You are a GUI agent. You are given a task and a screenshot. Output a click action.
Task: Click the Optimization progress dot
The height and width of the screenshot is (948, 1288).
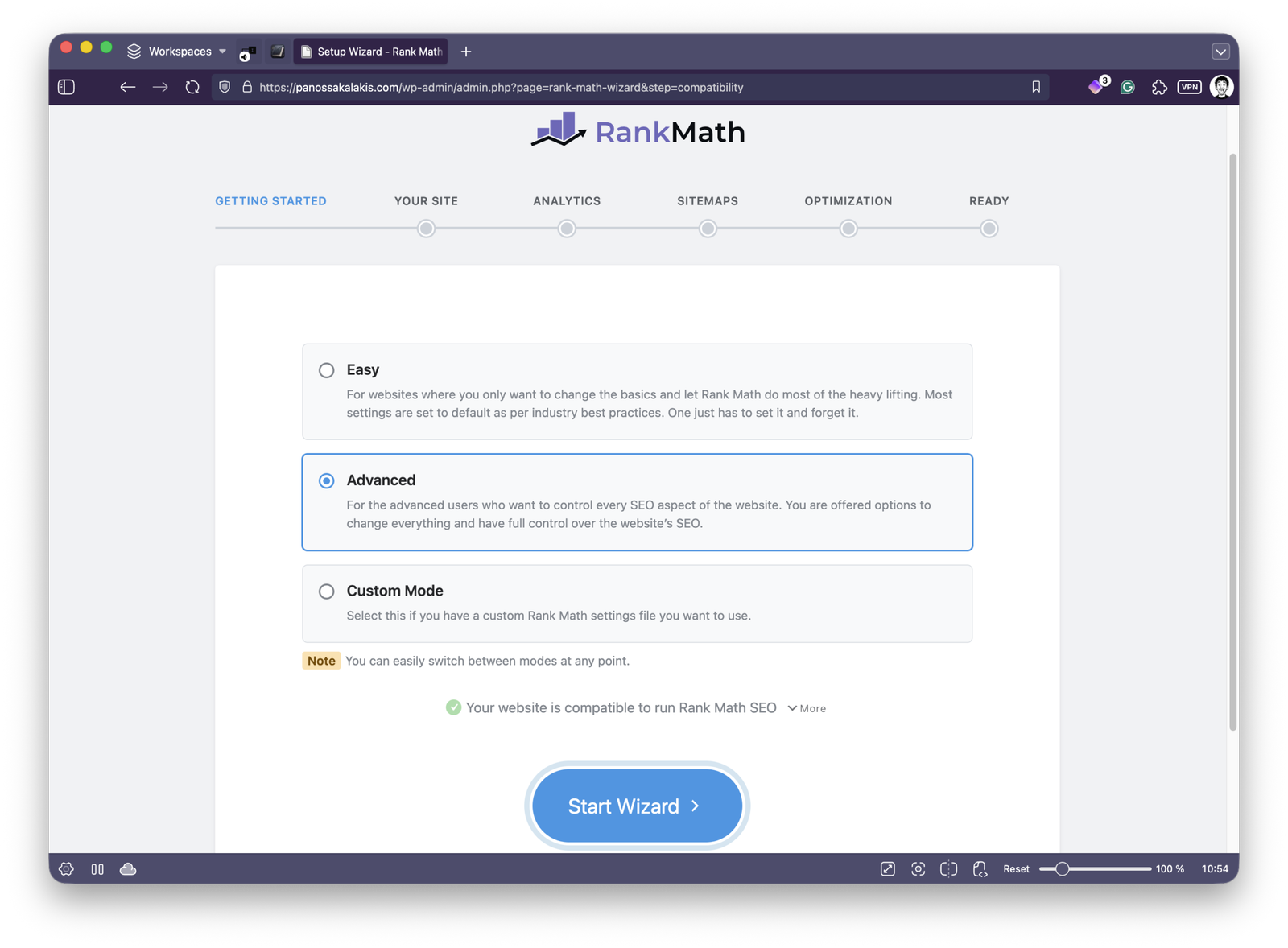[x=848, y=229]
